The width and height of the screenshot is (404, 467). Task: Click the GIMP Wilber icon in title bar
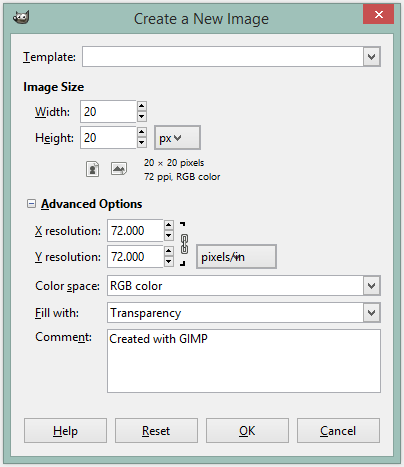(21, 17)
